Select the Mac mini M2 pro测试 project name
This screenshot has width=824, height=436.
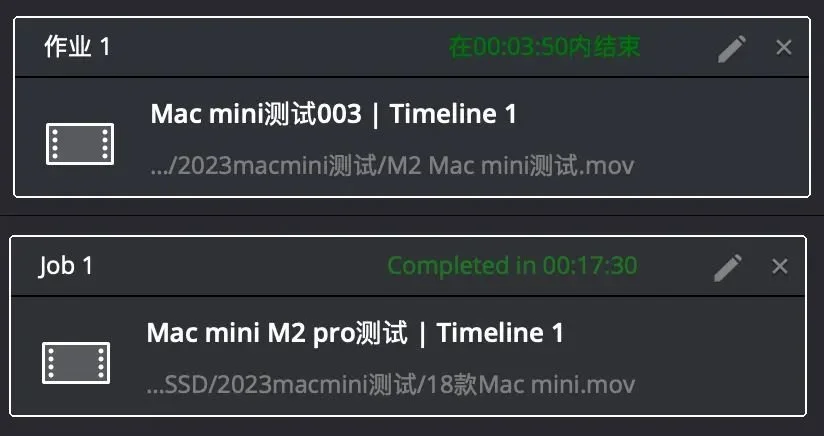(277, 333)
